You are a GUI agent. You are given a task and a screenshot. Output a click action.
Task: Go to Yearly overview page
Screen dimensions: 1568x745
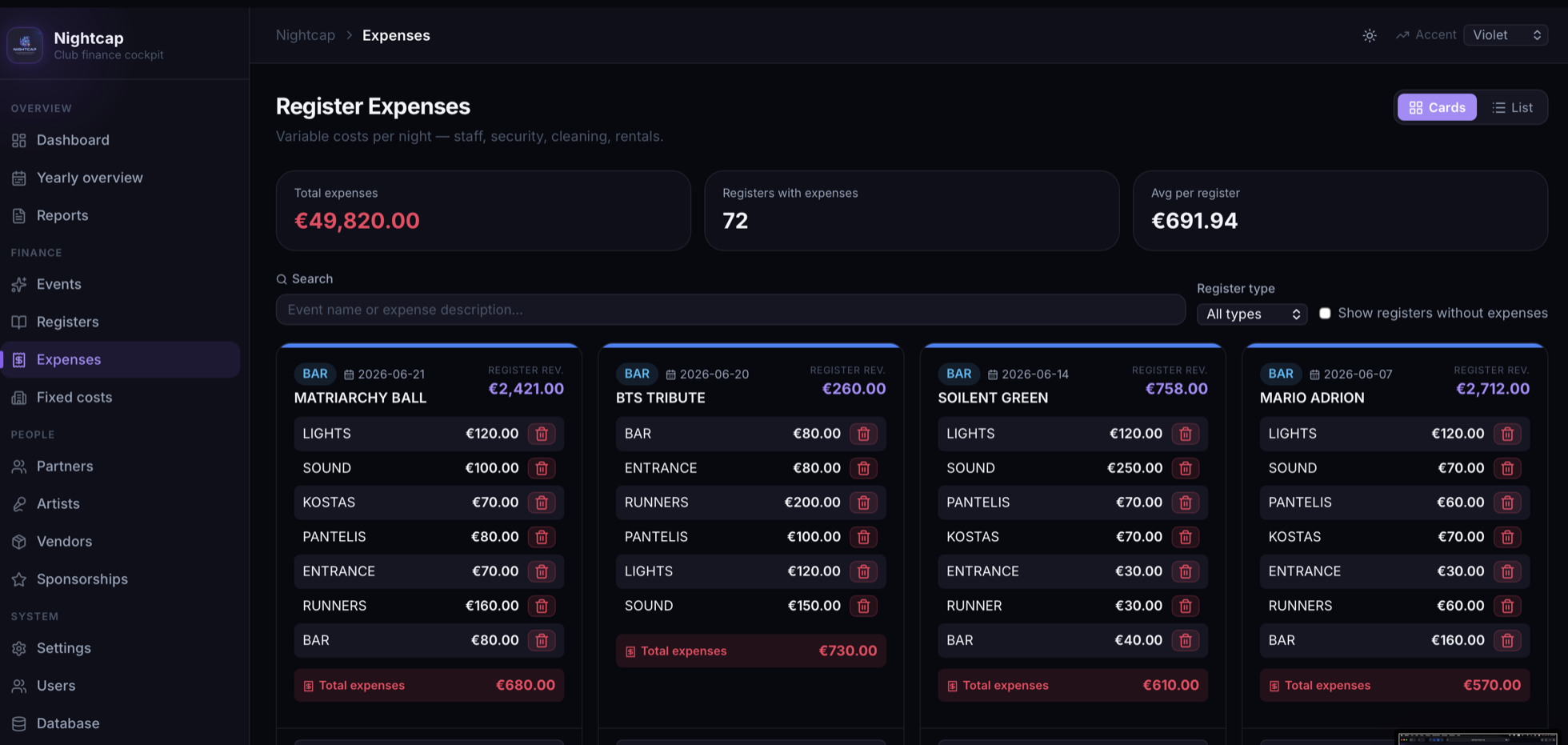(x=120, y=178)
